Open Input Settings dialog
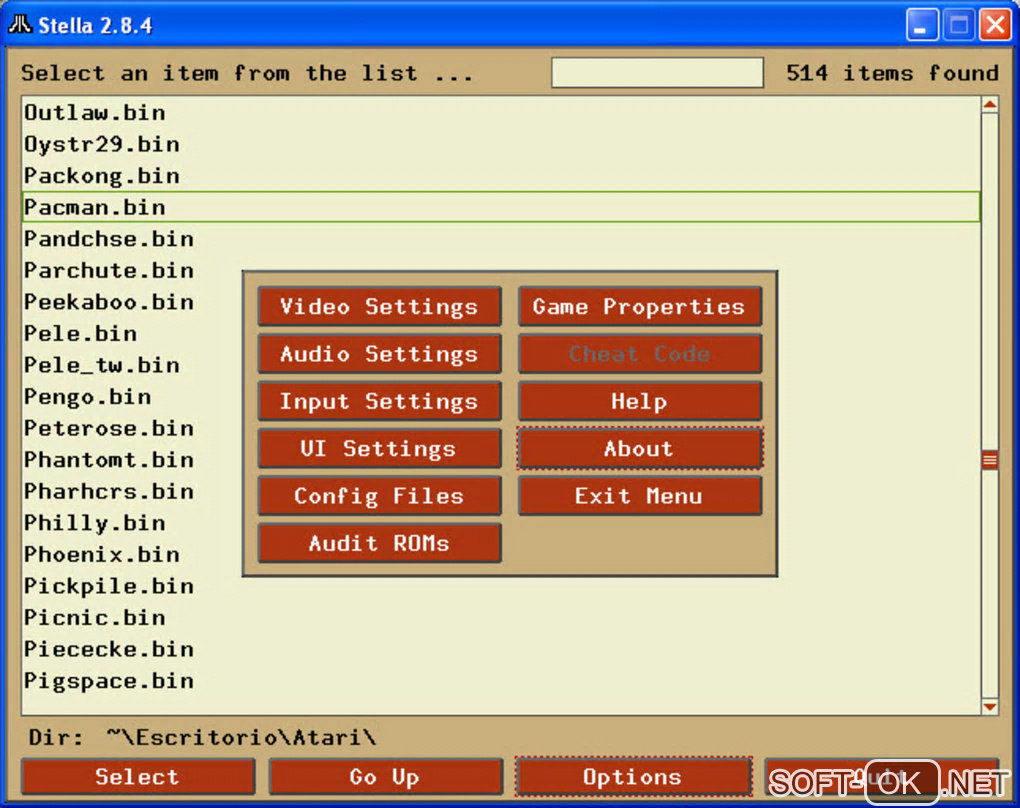Image resolution: width=1020 pixels, height=808 pixels. tap(379, 401)
